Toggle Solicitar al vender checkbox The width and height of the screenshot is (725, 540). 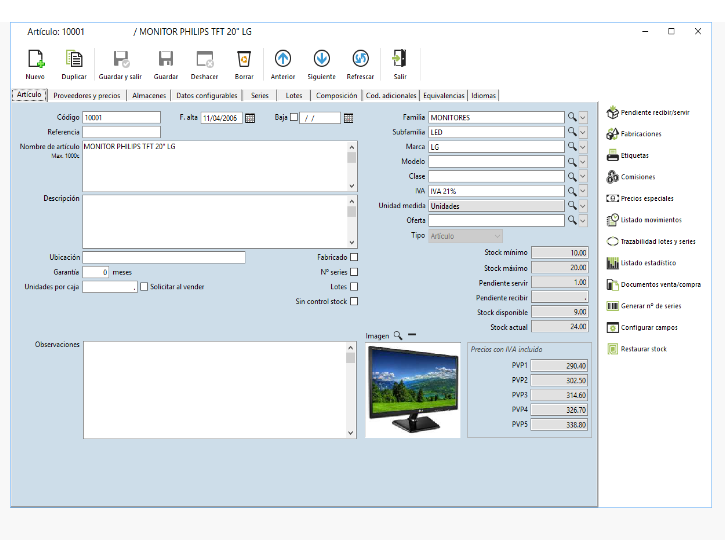(x=144, y=287)
